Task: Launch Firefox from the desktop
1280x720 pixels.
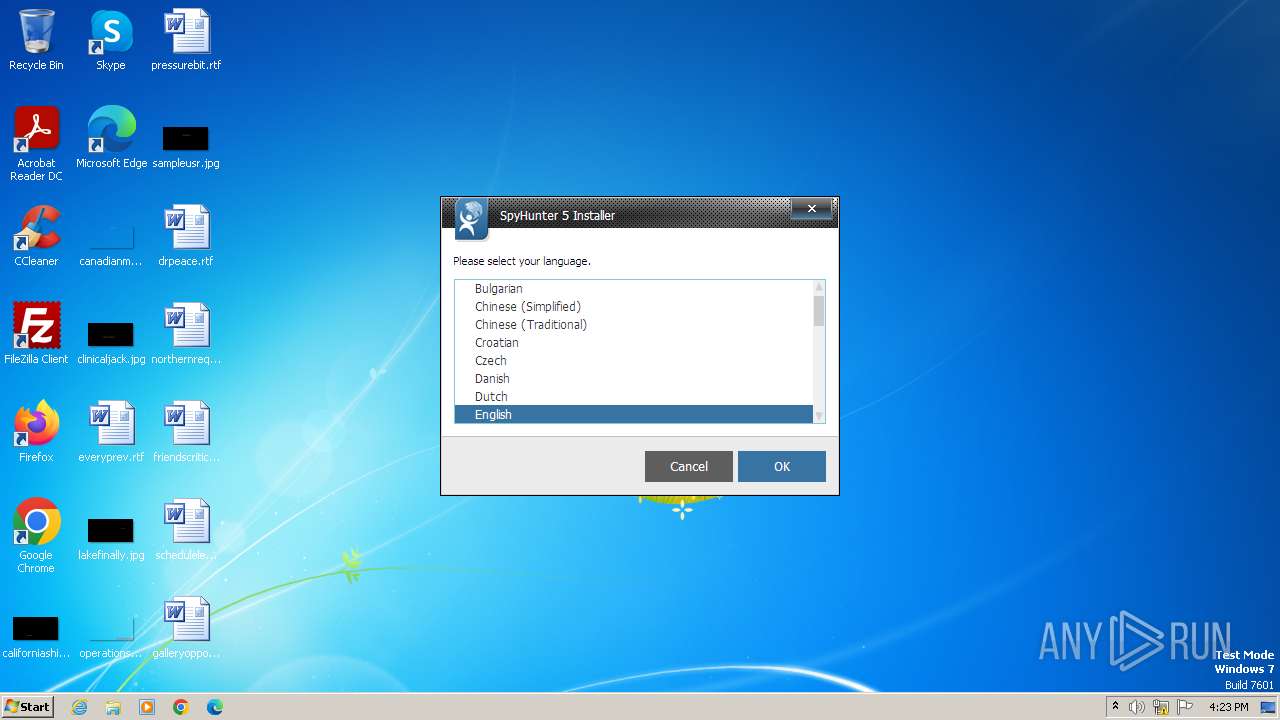Action: pos(36,432)
